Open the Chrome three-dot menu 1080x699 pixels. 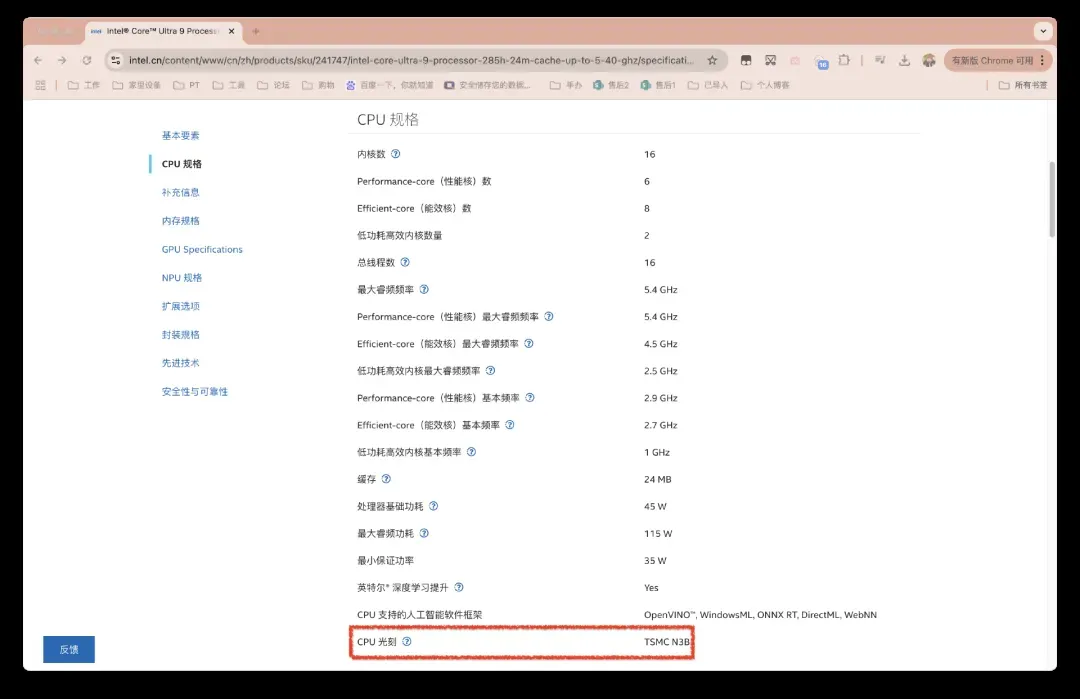coord(1042,60)
